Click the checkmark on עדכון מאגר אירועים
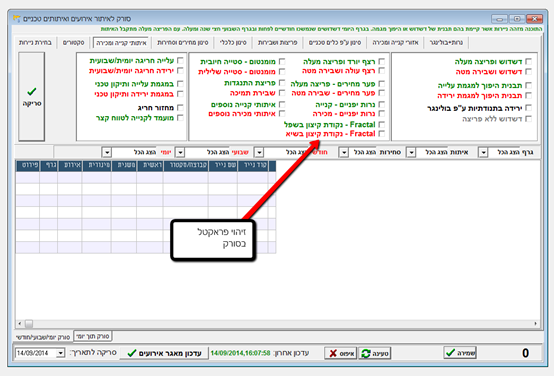Image resolution: width=554 pixels, height=376 pixels. click(x=132, y=353)
